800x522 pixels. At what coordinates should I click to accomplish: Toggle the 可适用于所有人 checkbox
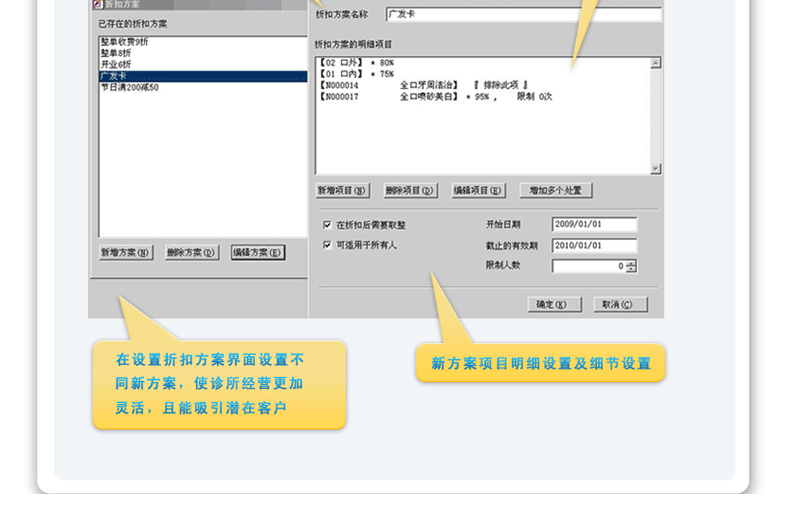pyautogui.click(x=327, y=244)
